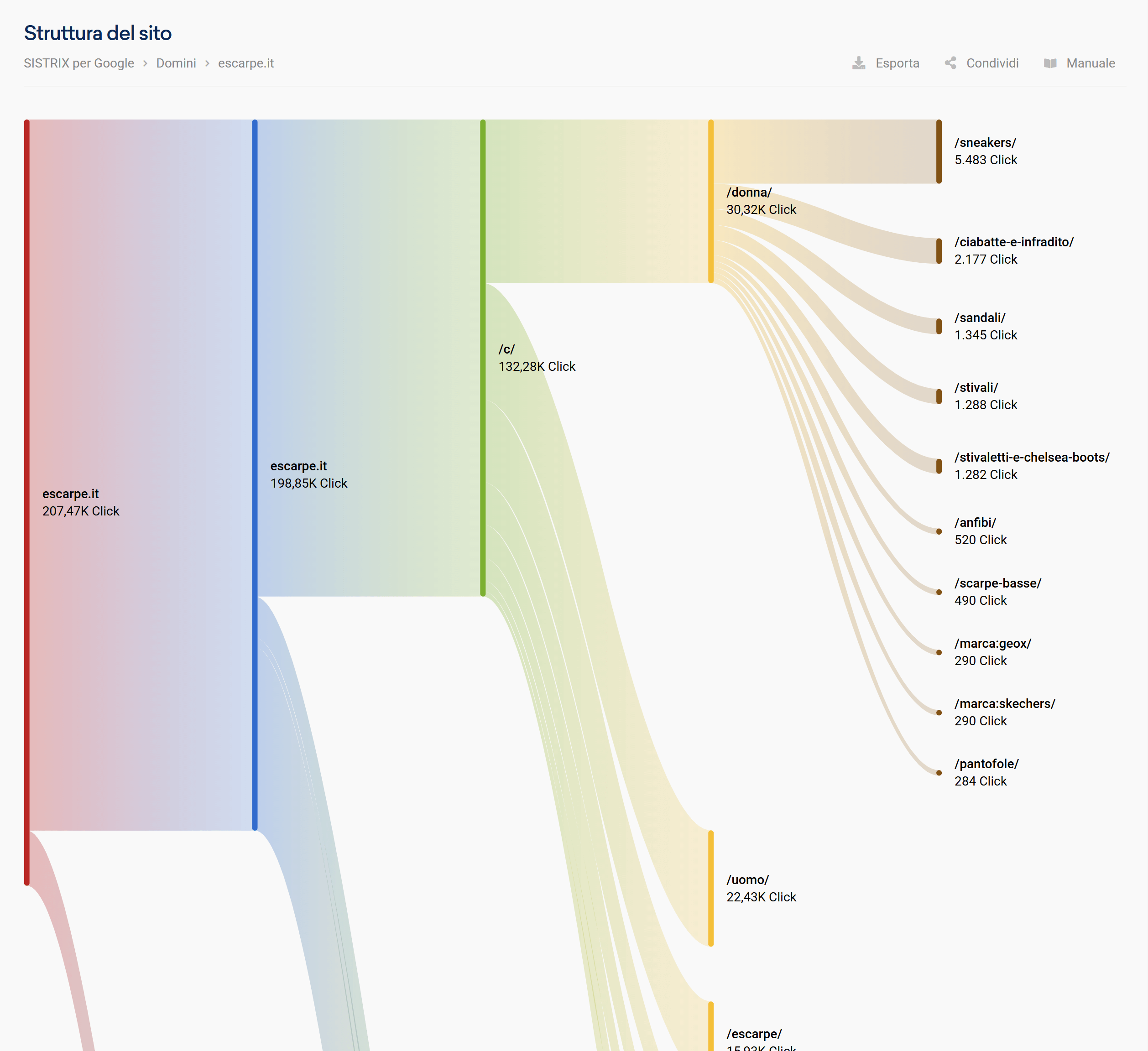Click the '/sneakers/' label
Image resolution: width=1148 pixels, height=1051 pixels.
(985, 142)
